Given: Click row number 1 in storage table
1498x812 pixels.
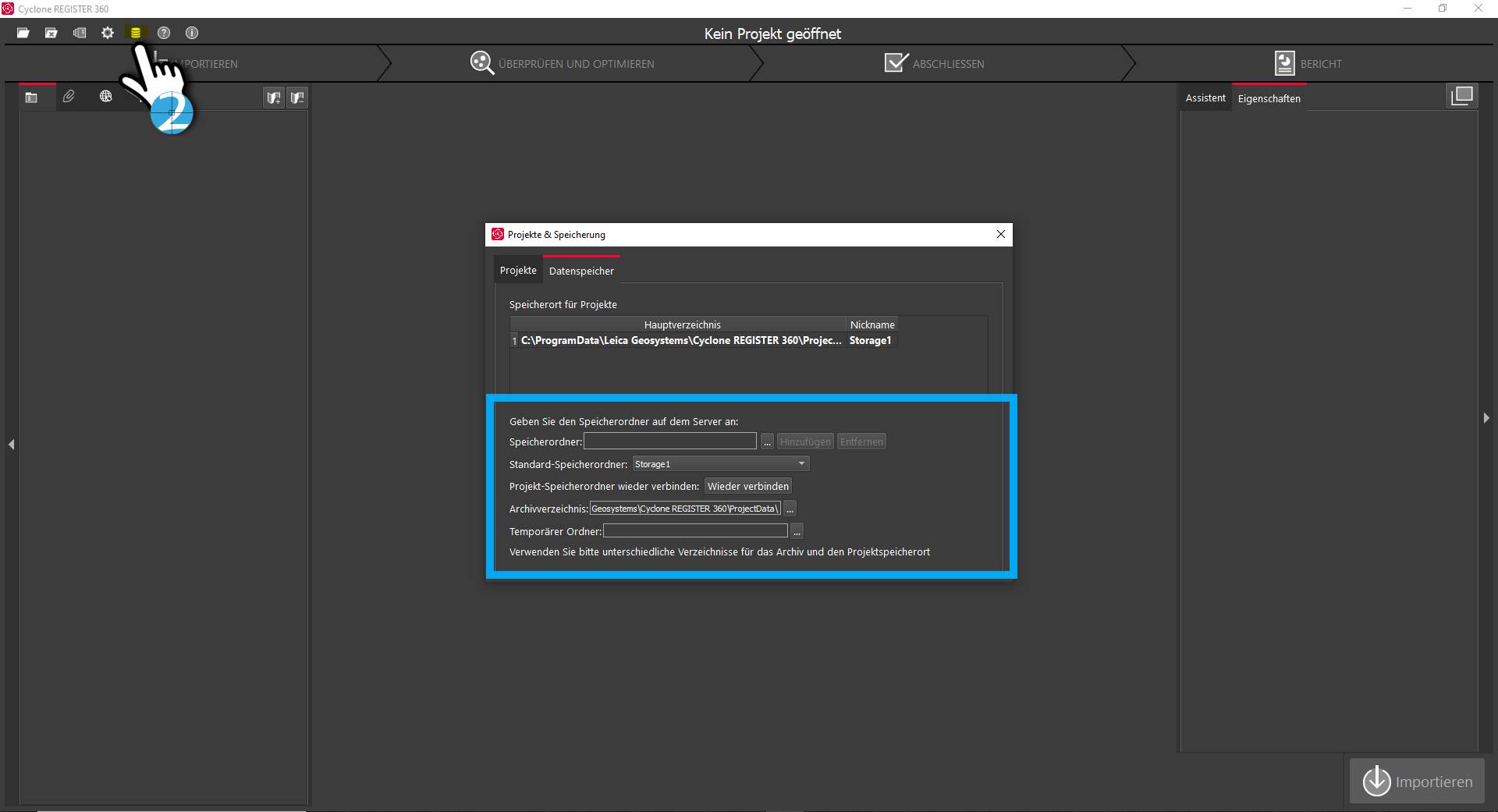Looking at the screenshot, I should 514,341.
